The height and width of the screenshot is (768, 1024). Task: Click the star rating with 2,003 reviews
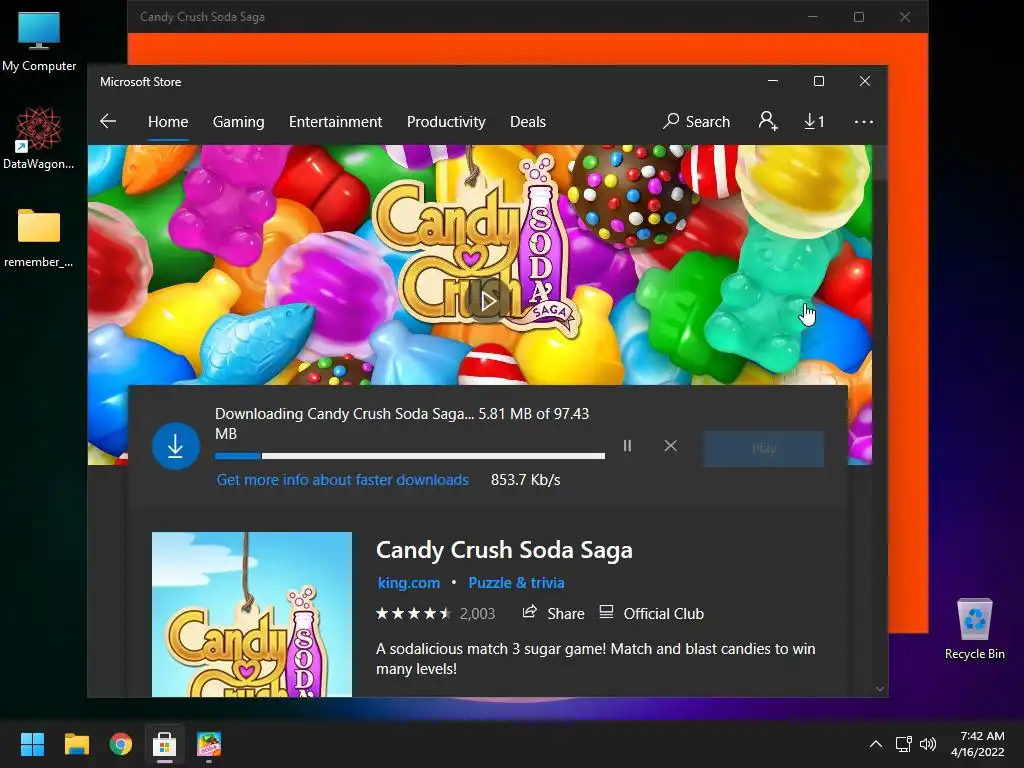(x=435, y=613)
